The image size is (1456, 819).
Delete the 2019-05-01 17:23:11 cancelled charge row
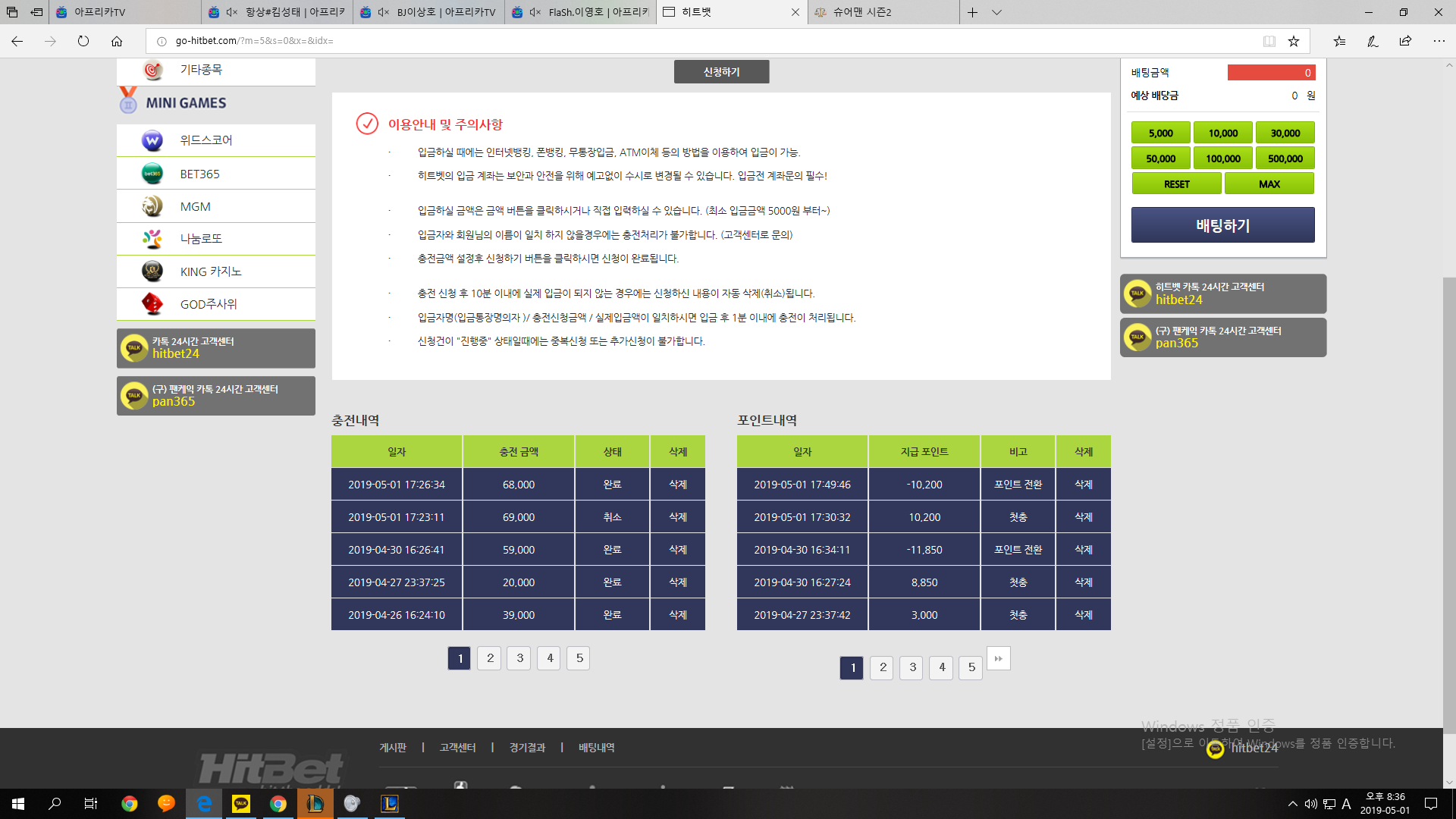677,517
